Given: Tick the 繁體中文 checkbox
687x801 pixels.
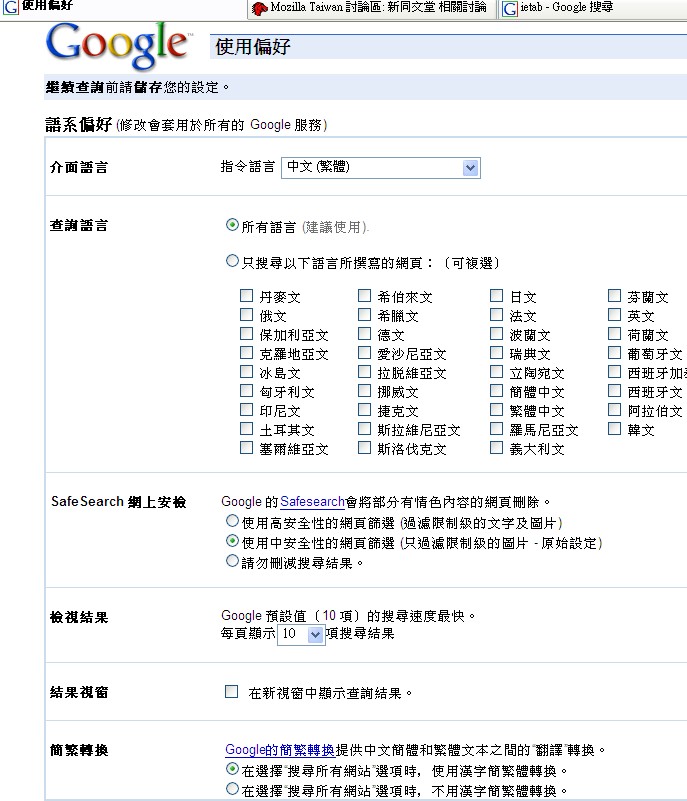Looking at the screenshot, I should [x=497, y=410].
